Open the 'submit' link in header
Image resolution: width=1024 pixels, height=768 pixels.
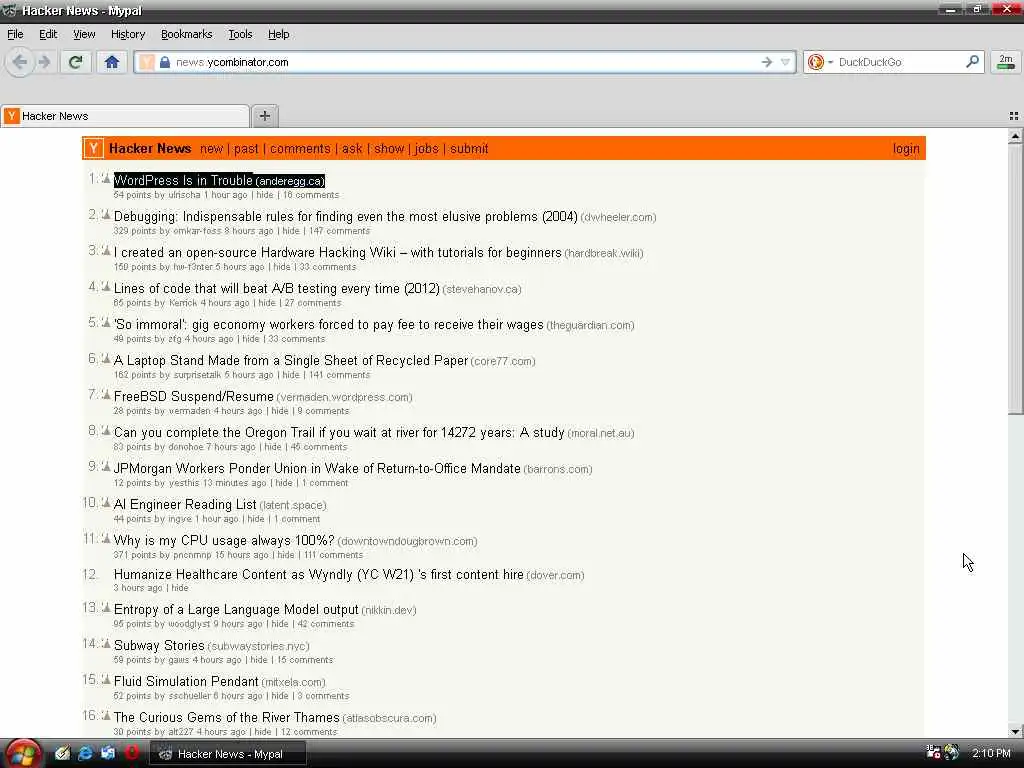[468, 149]
